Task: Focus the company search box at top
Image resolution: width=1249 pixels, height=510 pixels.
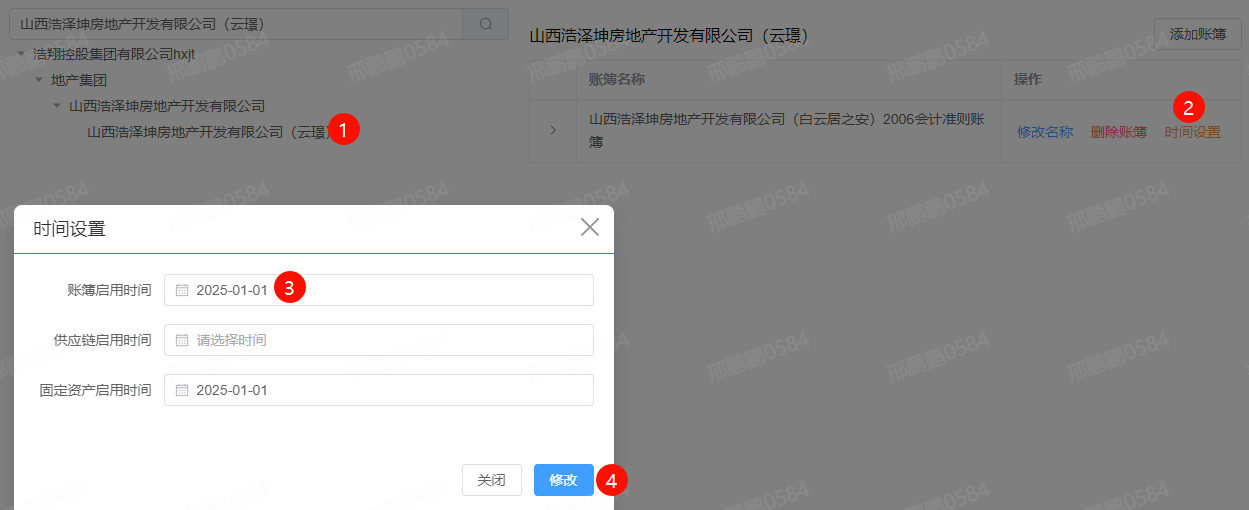Action: point(235,24)
